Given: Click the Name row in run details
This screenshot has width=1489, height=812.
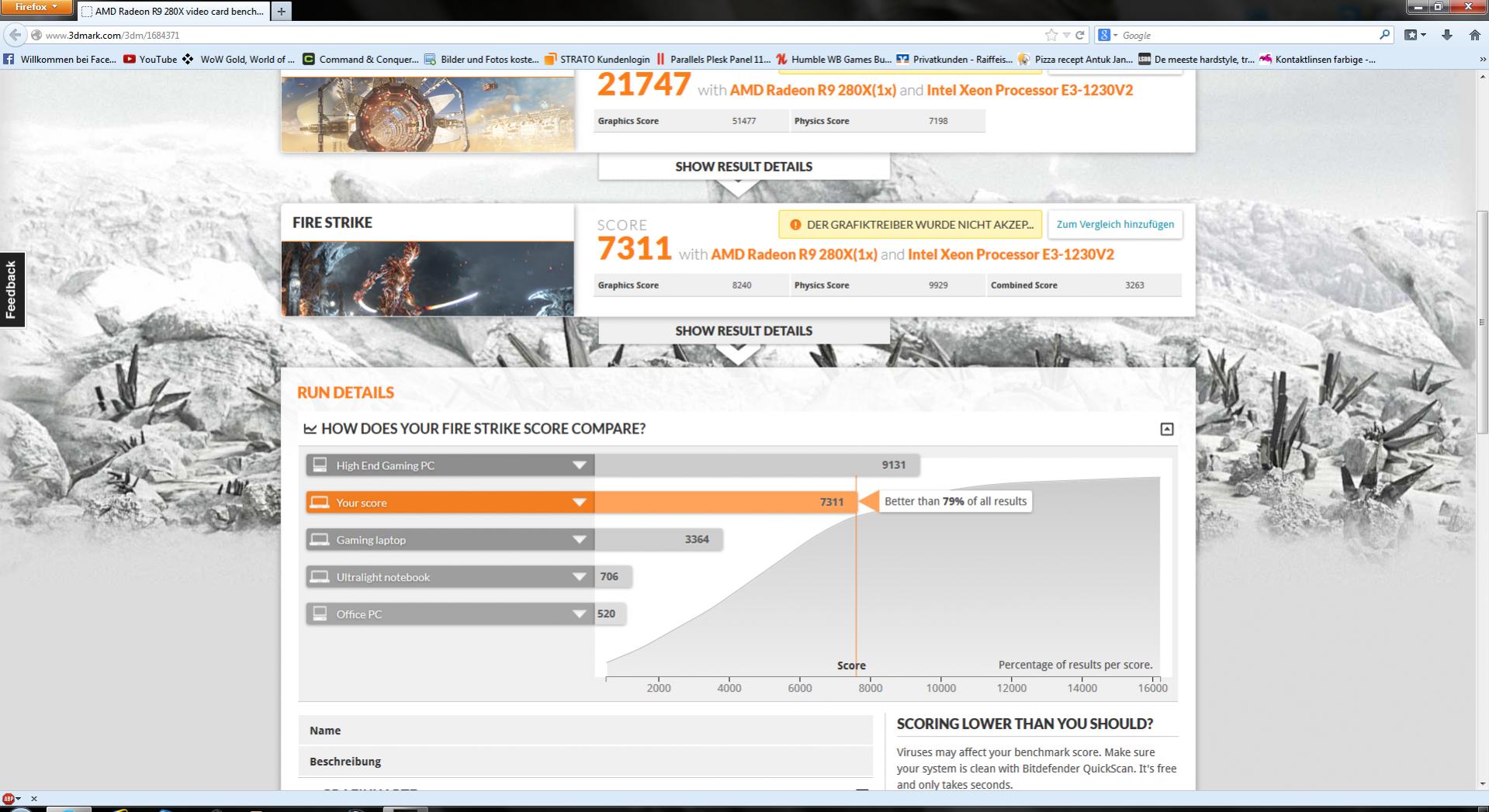Looking at the screenshot, I should (x=586, y=731).
